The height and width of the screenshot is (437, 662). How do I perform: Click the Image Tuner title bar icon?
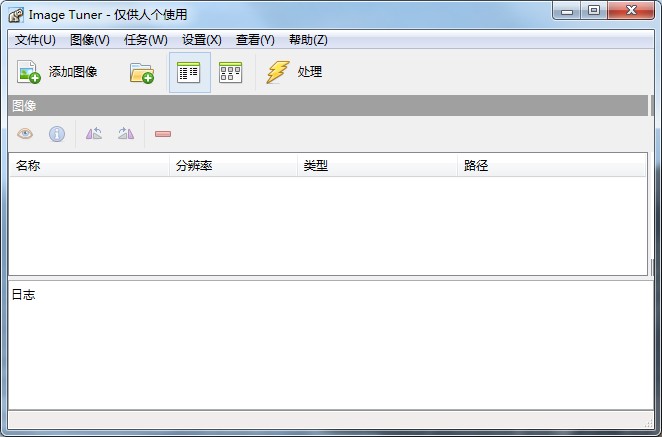pyautogui.click(x=16, y=15)
